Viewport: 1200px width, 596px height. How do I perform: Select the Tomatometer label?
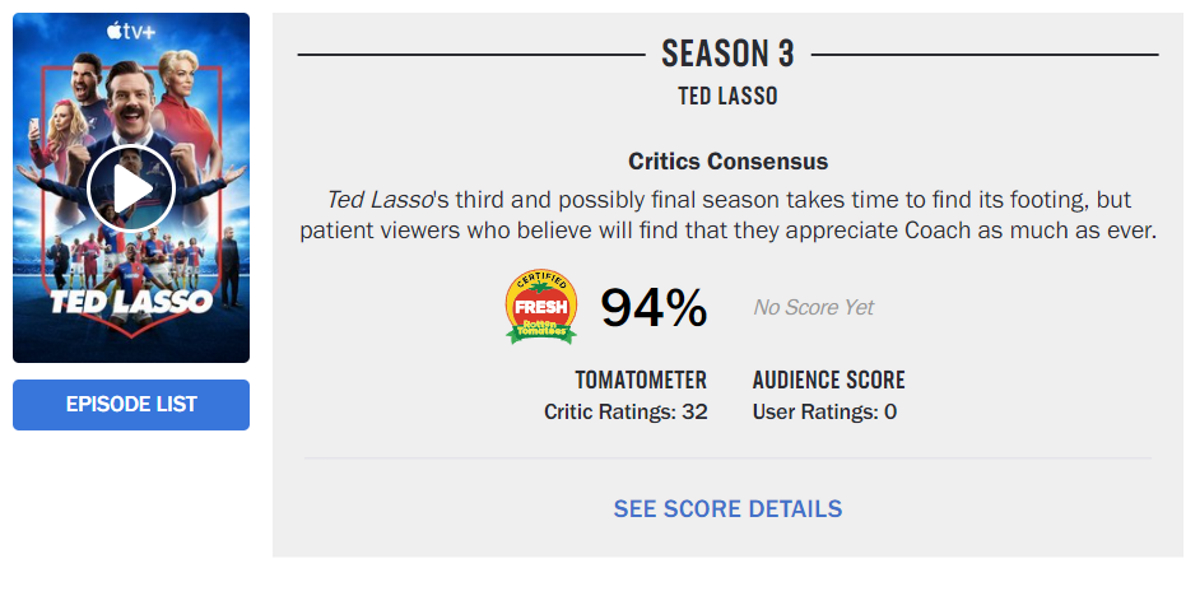click(640, 380)
